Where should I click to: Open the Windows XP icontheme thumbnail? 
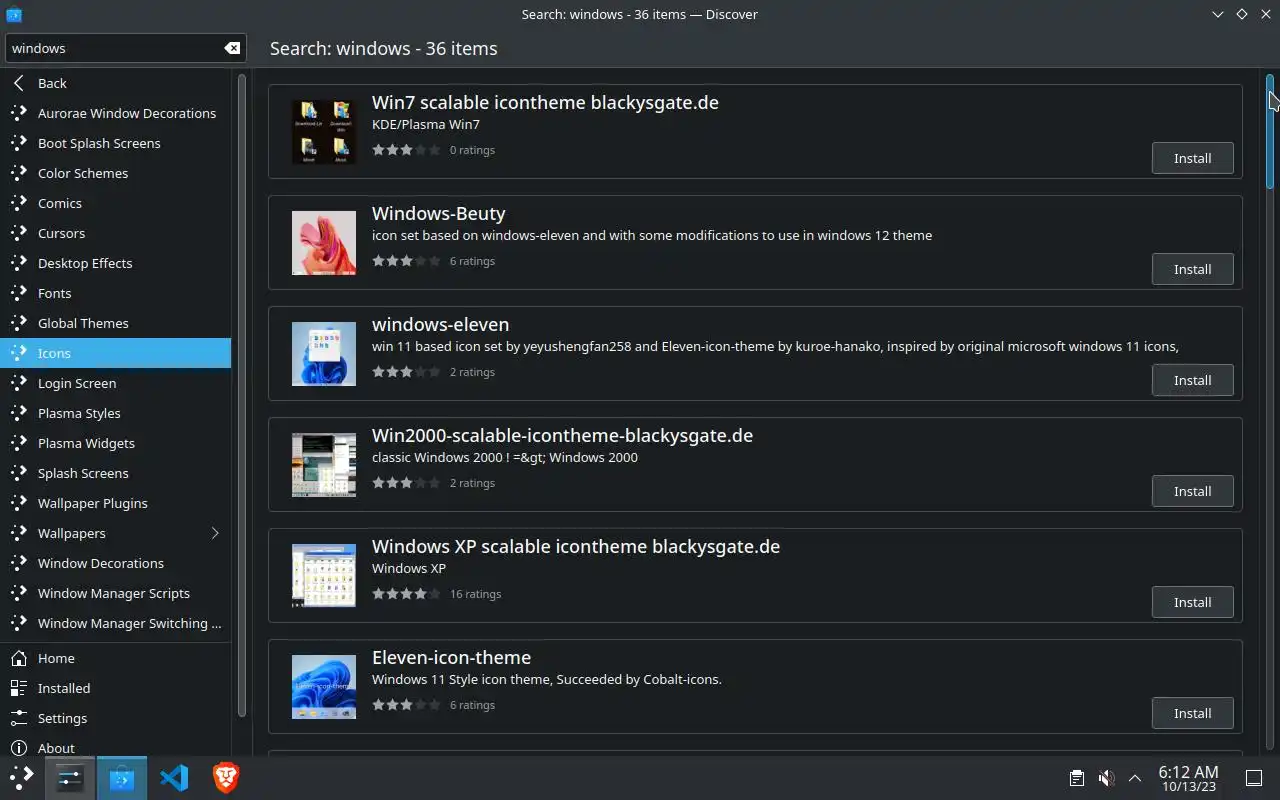pyautogui.click(x=324, y=576)
